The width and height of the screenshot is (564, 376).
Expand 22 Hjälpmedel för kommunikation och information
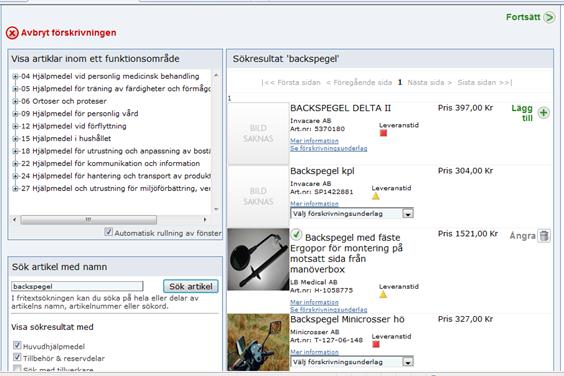(15, 164)
